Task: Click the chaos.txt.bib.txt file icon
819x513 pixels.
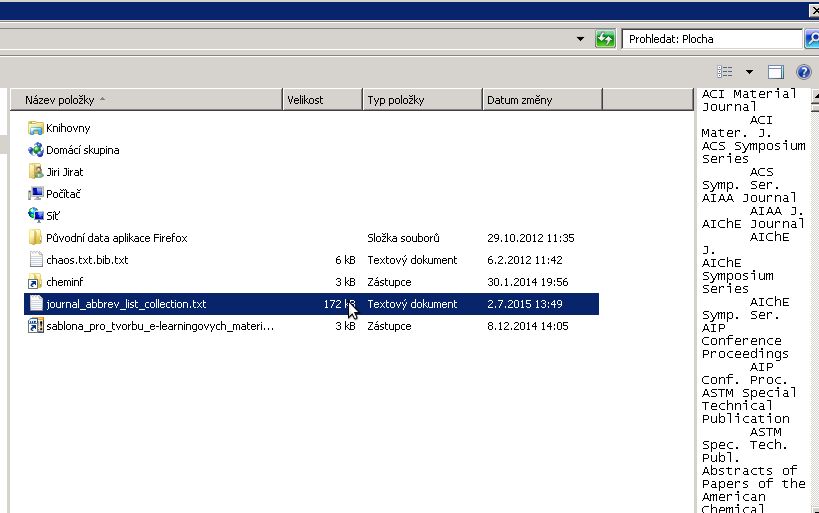Action: [36, 260]
